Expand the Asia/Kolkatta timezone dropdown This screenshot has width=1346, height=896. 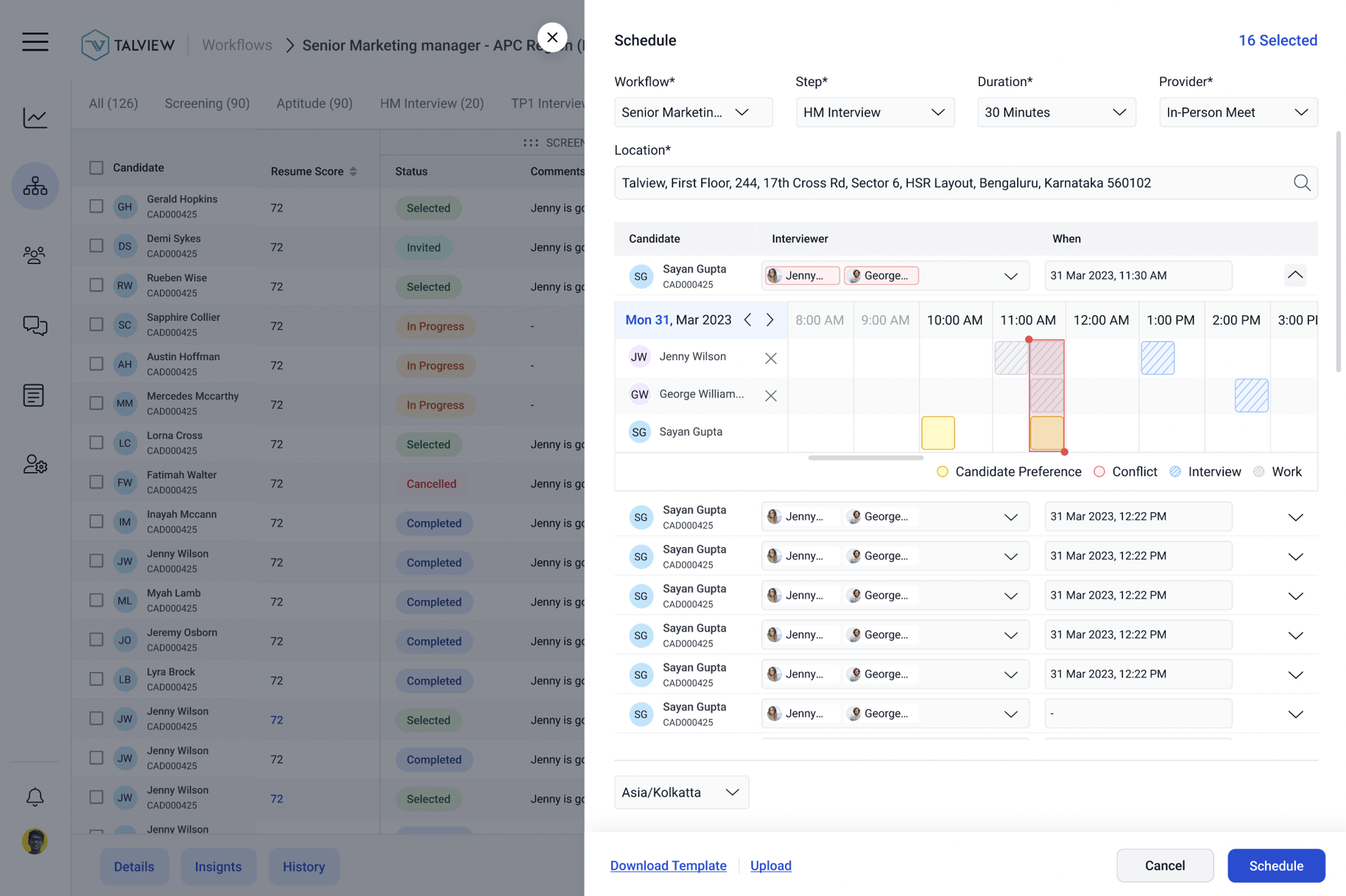[x=680, y=792]
